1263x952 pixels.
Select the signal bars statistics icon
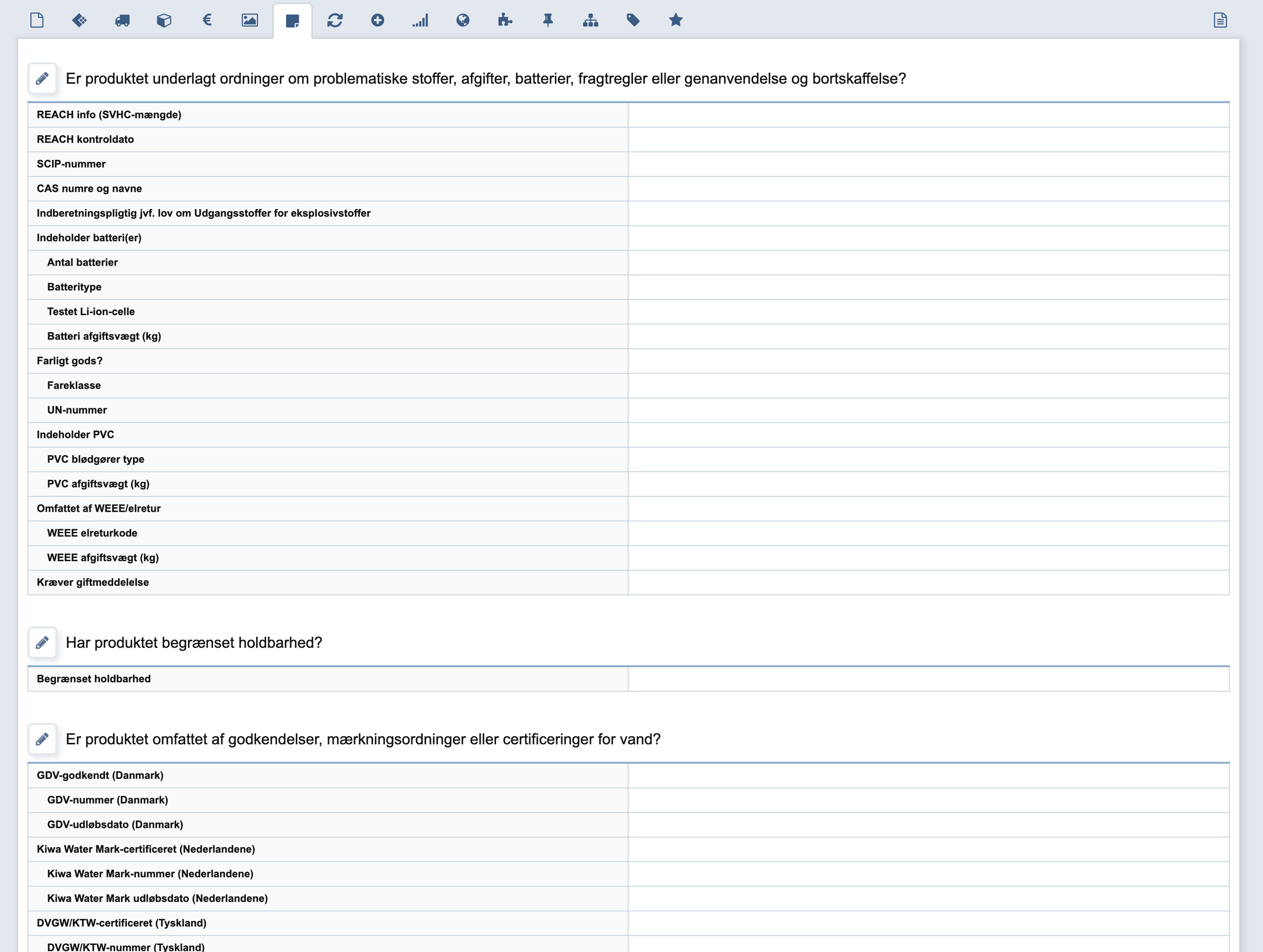[x=420, y=21]
